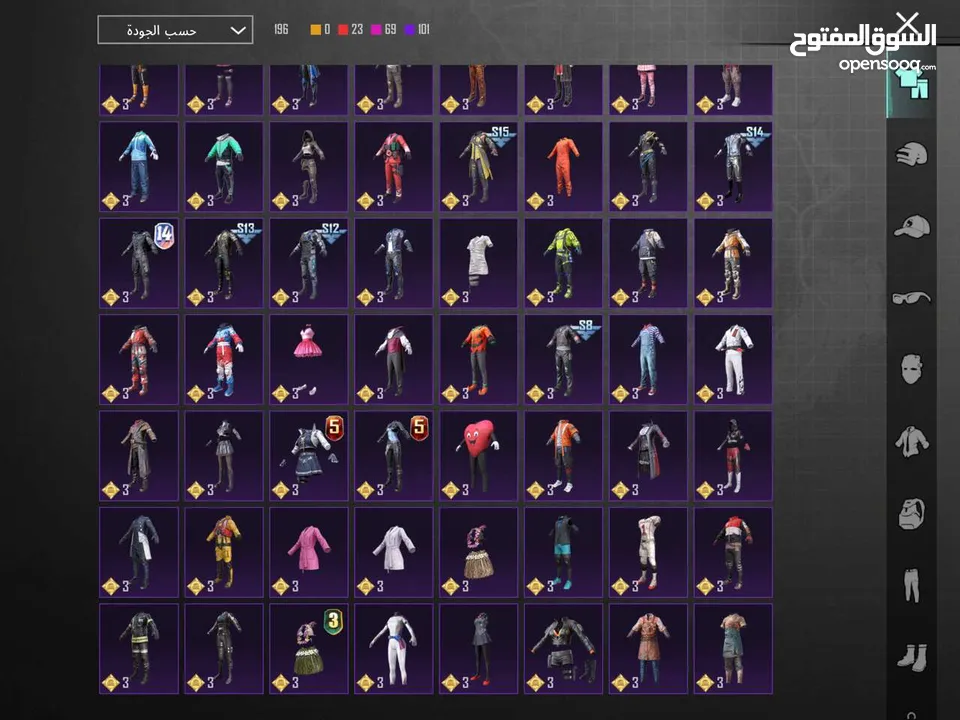This screenshot has height=720, width=960.
Task: Select the outfit tagged S13
Action: pos(224,263)
